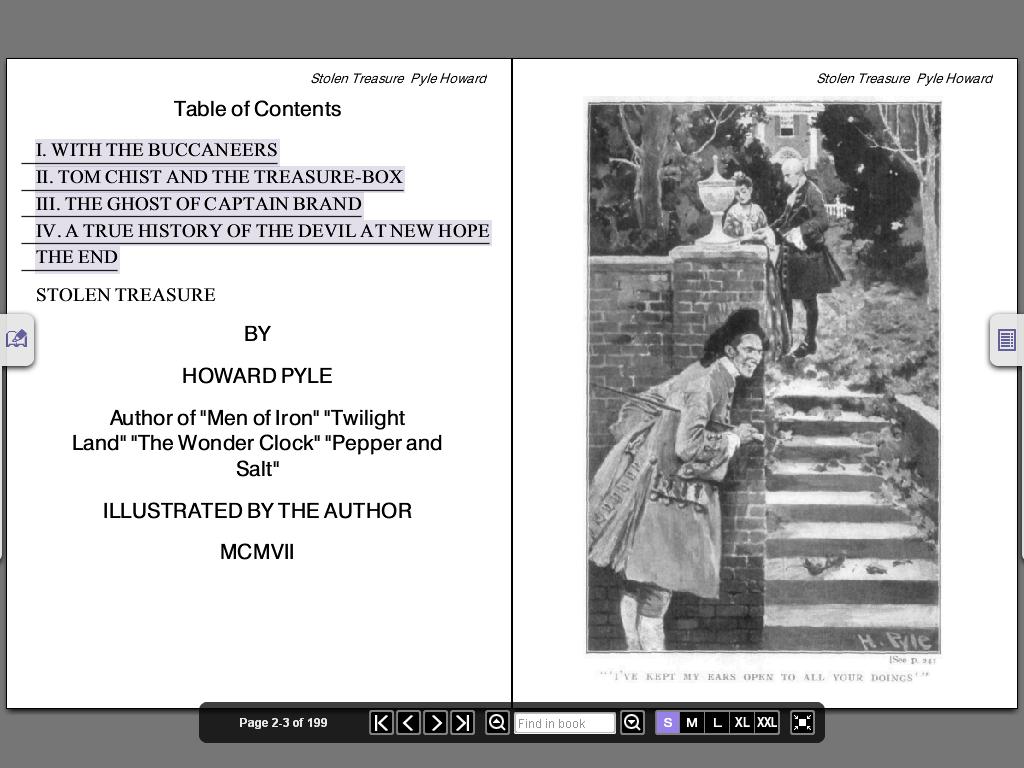Image resolution: width=1024 pixels, height=768 pixels.
Task: Select text size XL
Action: click(x=742, y=723)
